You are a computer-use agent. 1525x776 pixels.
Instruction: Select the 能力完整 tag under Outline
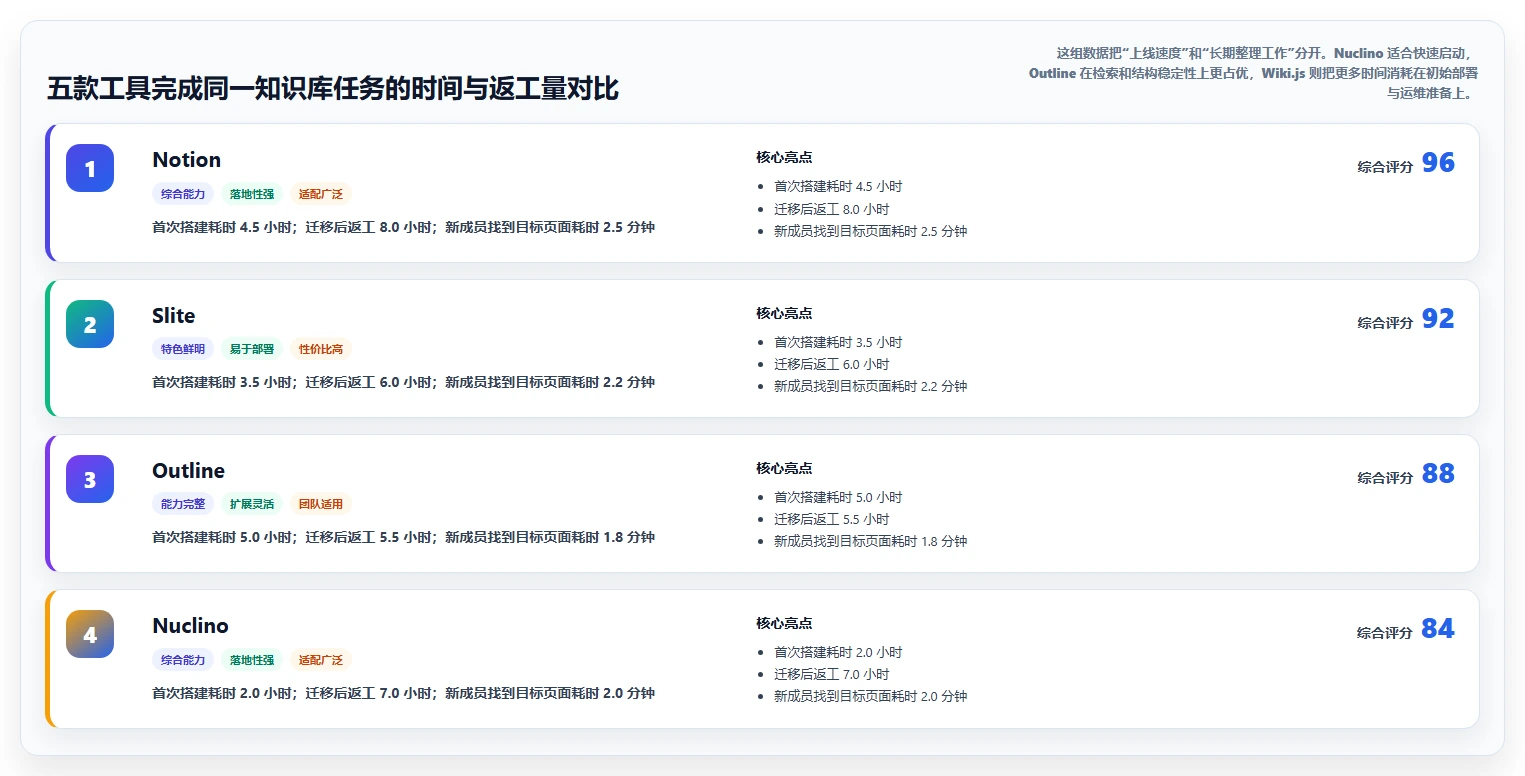pyautogui.click(x=183, y=504)
